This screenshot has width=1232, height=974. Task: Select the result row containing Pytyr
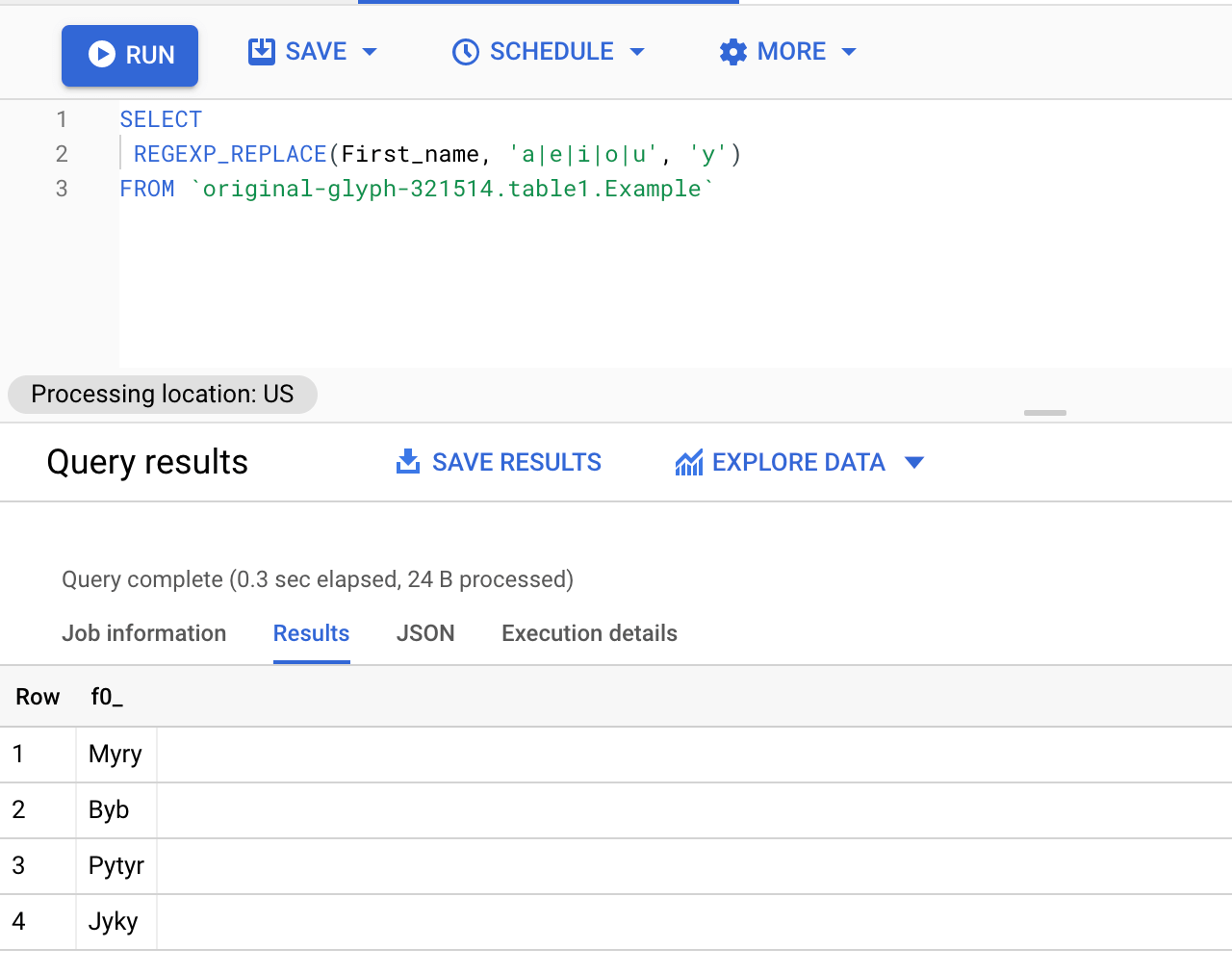tap(115, 865)
